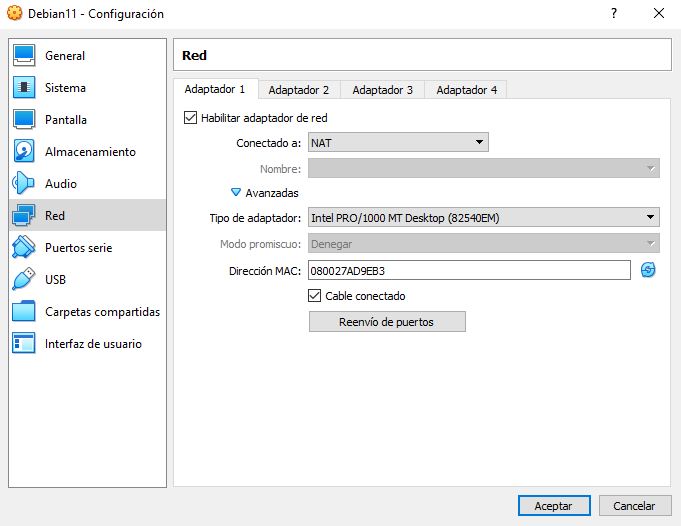The height and width of the screenshot is (526, 681).
Task: Open the Conectado a NAT dropdown
Action: [x=398, y=142]
